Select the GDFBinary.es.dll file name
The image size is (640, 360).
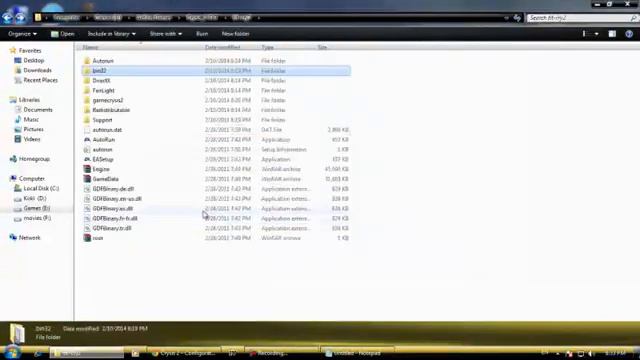[112, 209]
